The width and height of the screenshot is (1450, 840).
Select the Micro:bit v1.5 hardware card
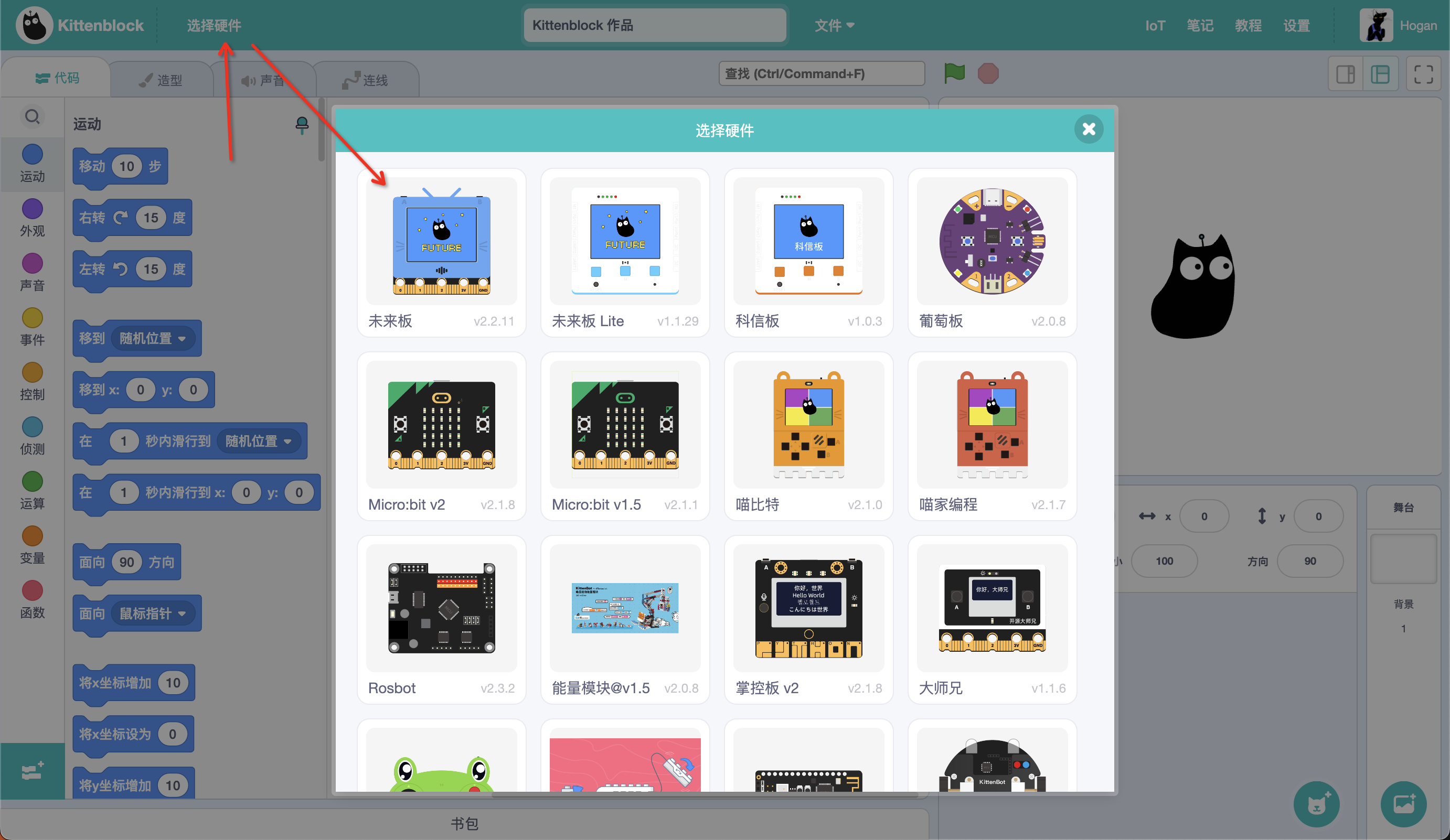tap(625, 436)
